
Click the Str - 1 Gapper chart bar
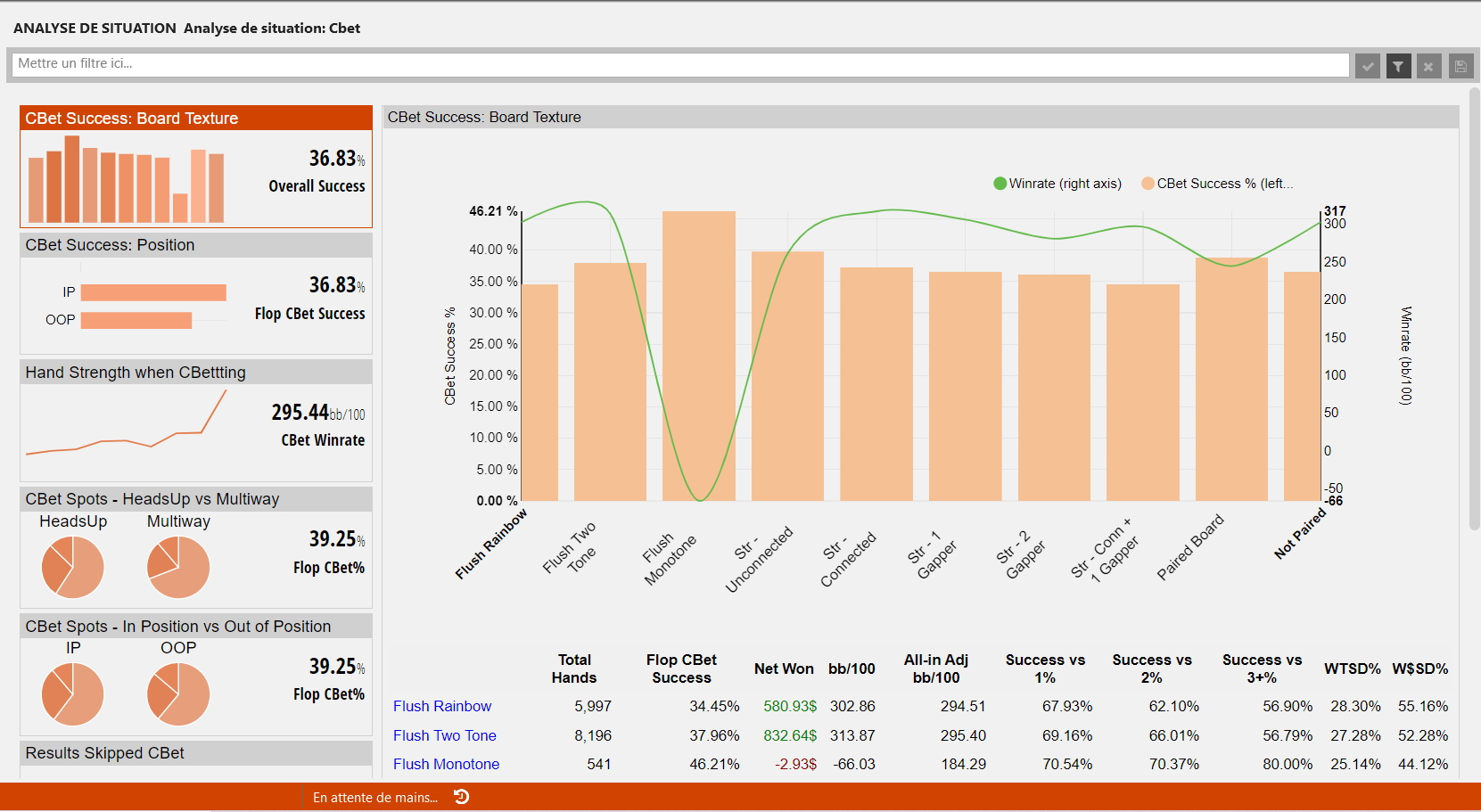click(x=966, y=386)
